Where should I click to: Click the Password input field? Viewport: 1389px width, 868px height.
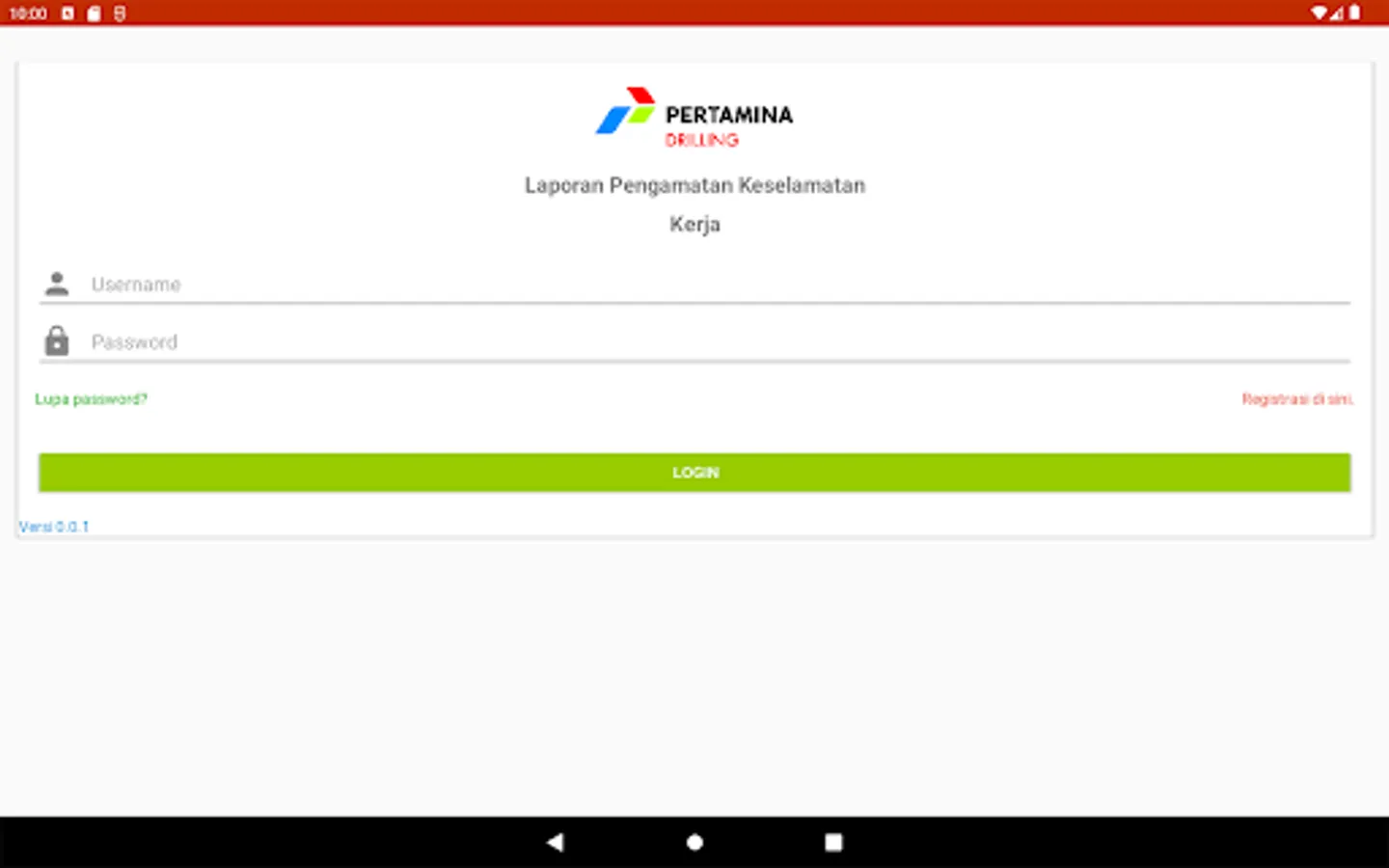point(694,342)
